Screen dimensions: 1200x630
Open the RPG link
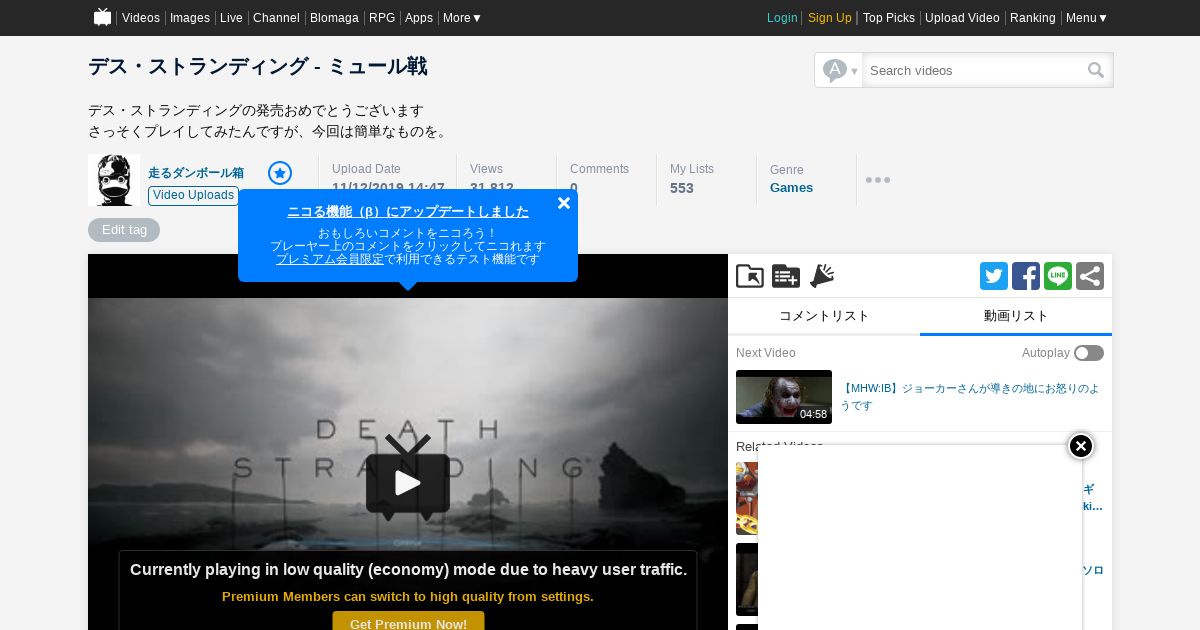(382, 18)
